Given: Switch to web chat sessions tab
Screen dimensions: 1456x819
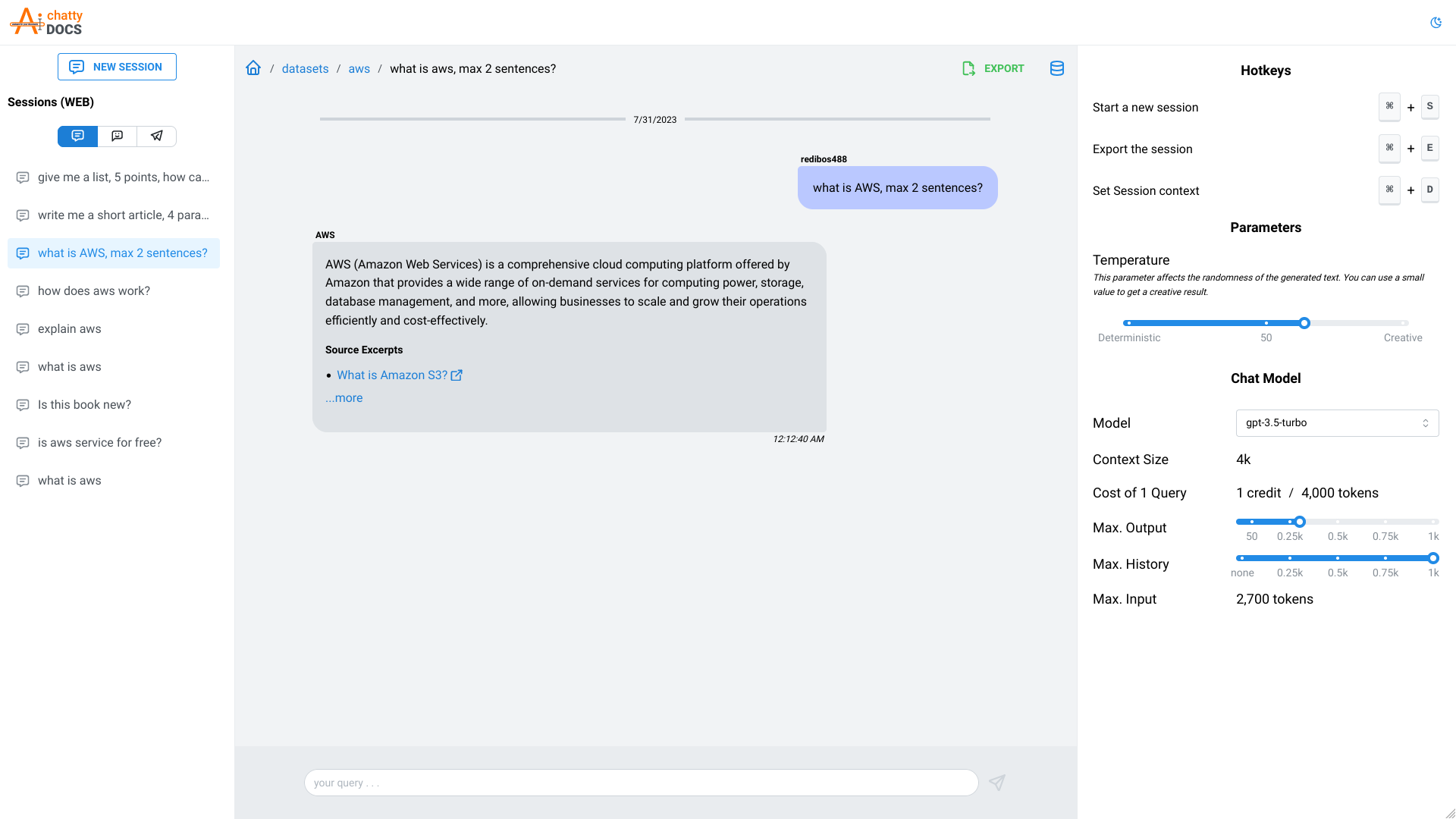Looking at the screenshot, I should point(77,136).
